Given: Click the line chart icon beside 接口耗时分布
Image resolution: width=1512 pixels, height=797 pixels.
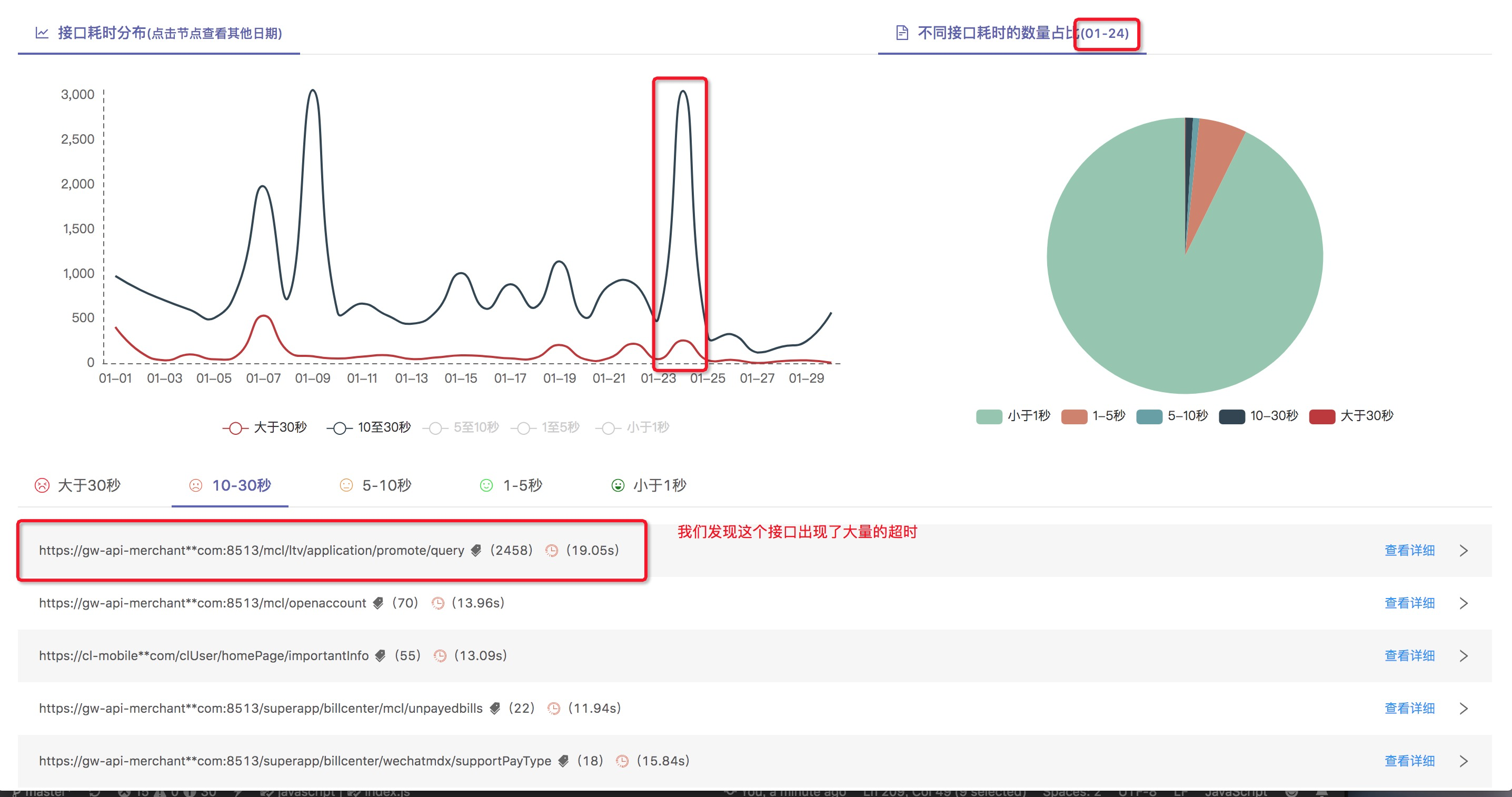Looking at the screenshot, I should pos(42,33).
